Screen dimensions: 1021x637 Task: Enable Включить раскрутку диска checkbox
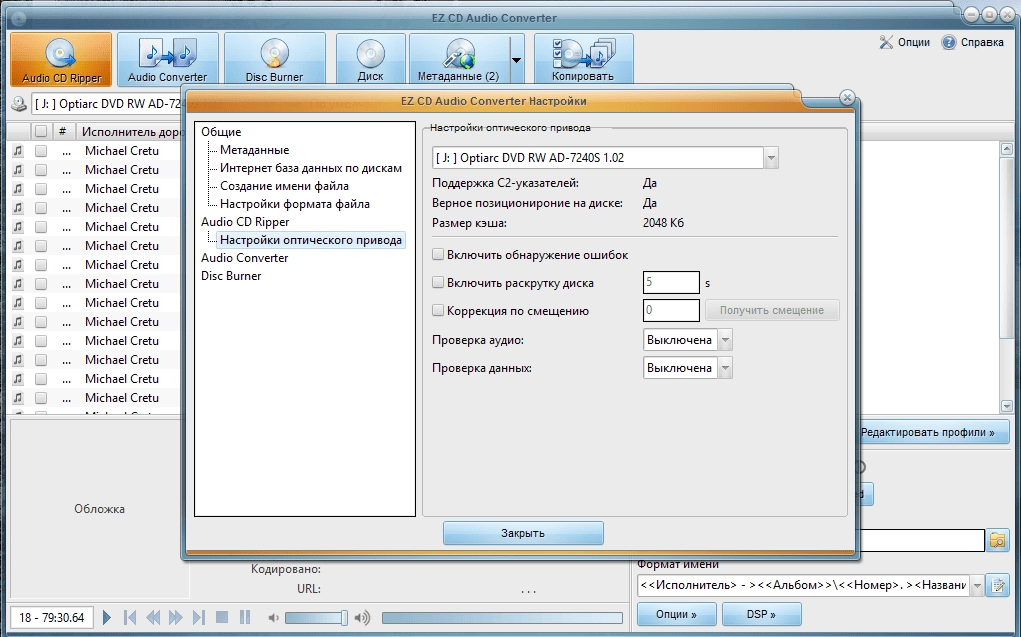click(x=438, y=283)
